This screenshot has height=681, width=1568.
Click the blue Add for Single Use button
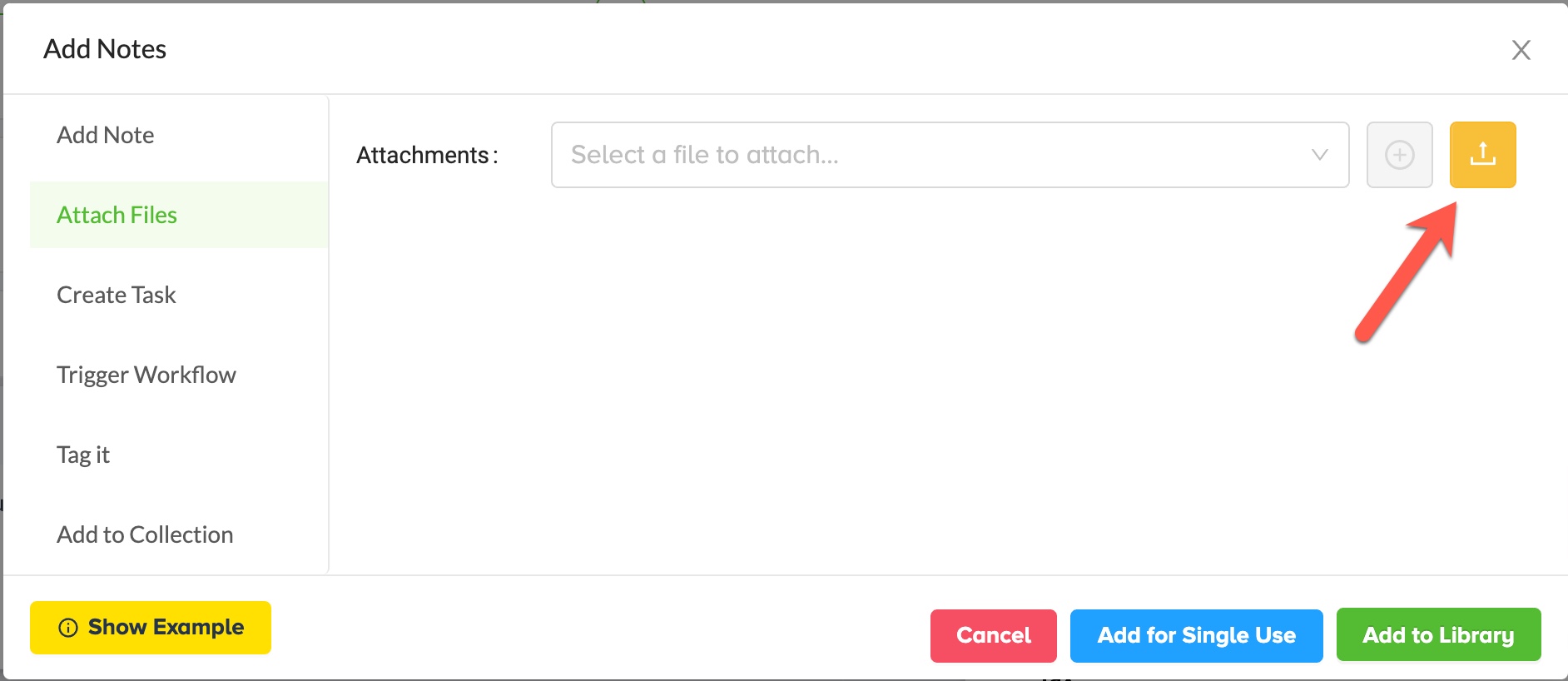click(1196, 636)
